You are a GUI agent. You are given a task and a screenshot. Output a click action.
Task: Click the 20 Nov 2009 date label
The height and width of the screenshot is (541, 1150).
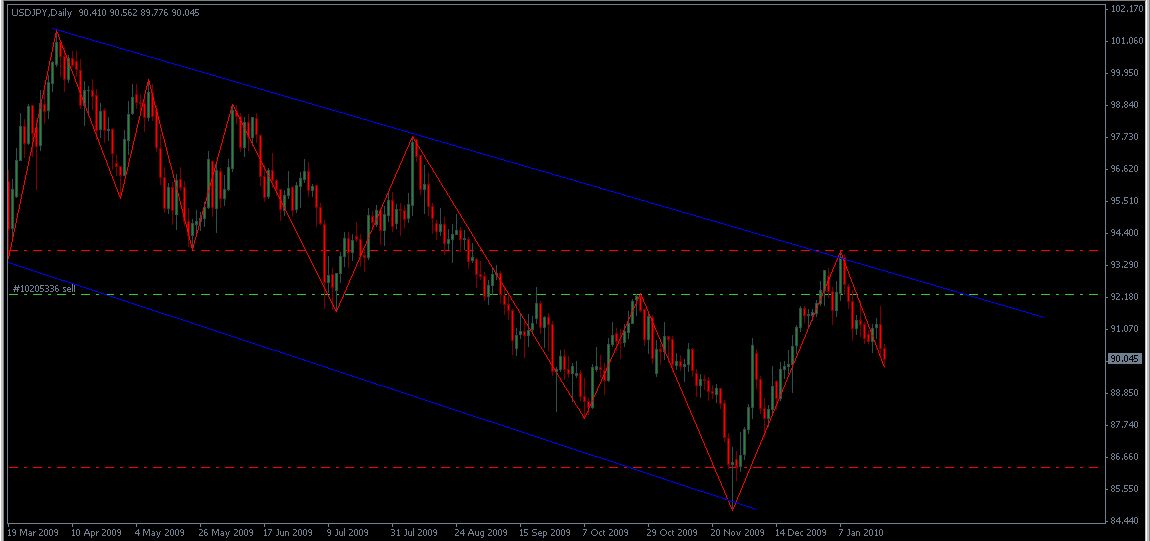click(739, 532)
